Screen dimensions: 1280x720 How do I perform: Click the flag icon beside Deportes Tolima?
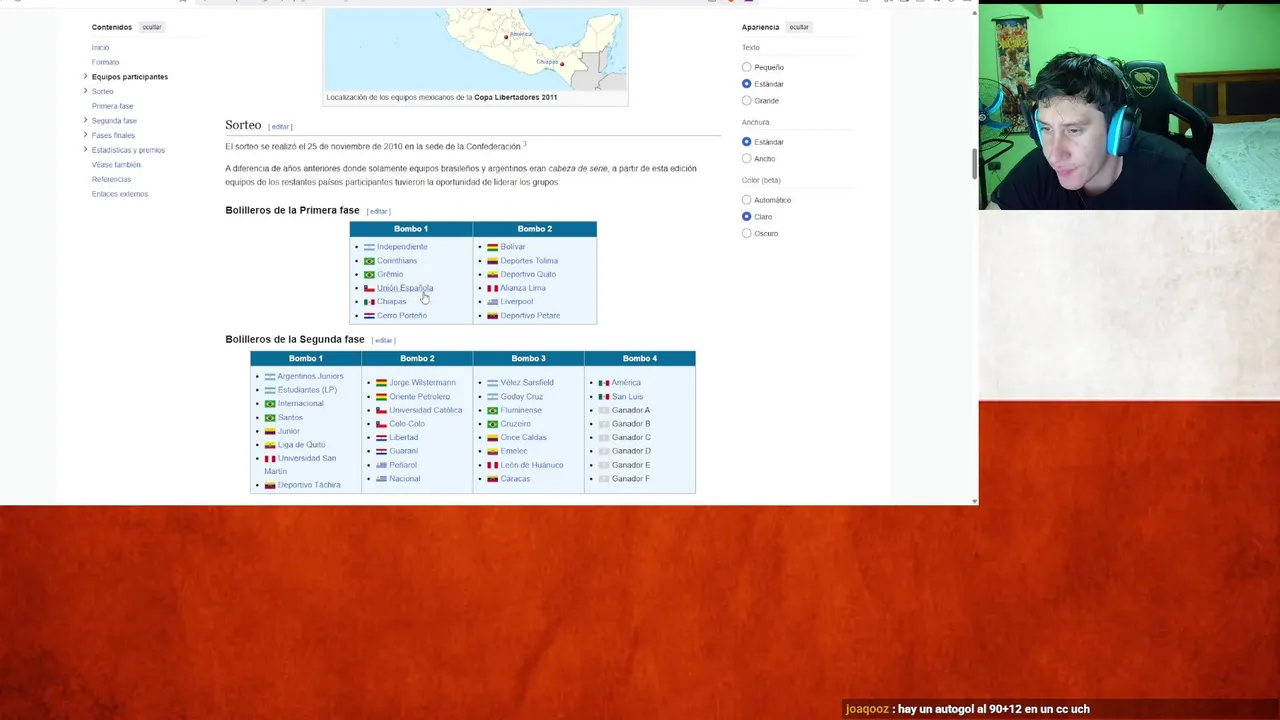coord(493,261)
